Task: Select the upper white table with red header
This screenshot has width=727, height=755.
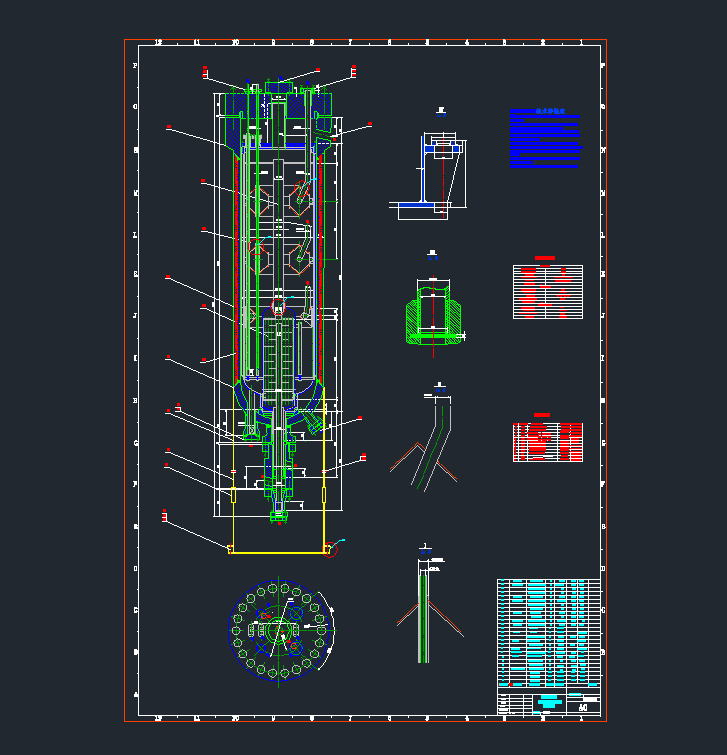Action: (x=547, y=291)
